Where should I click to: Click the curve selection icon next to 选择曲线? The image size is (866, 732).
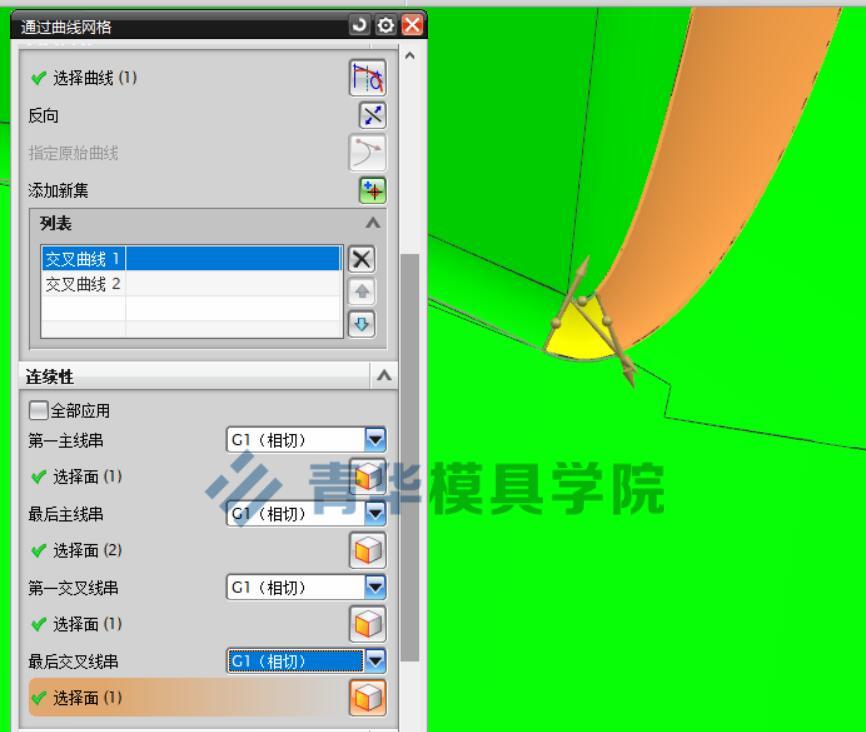coord(367,78)
